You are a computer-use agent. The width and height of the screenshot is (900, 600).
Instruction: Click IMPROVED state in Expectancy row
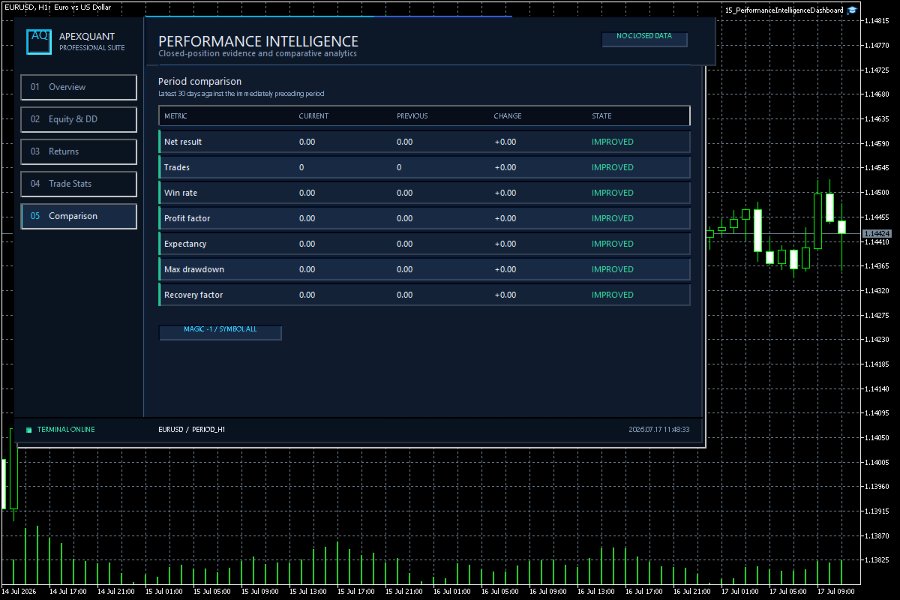tap(612, 243)
